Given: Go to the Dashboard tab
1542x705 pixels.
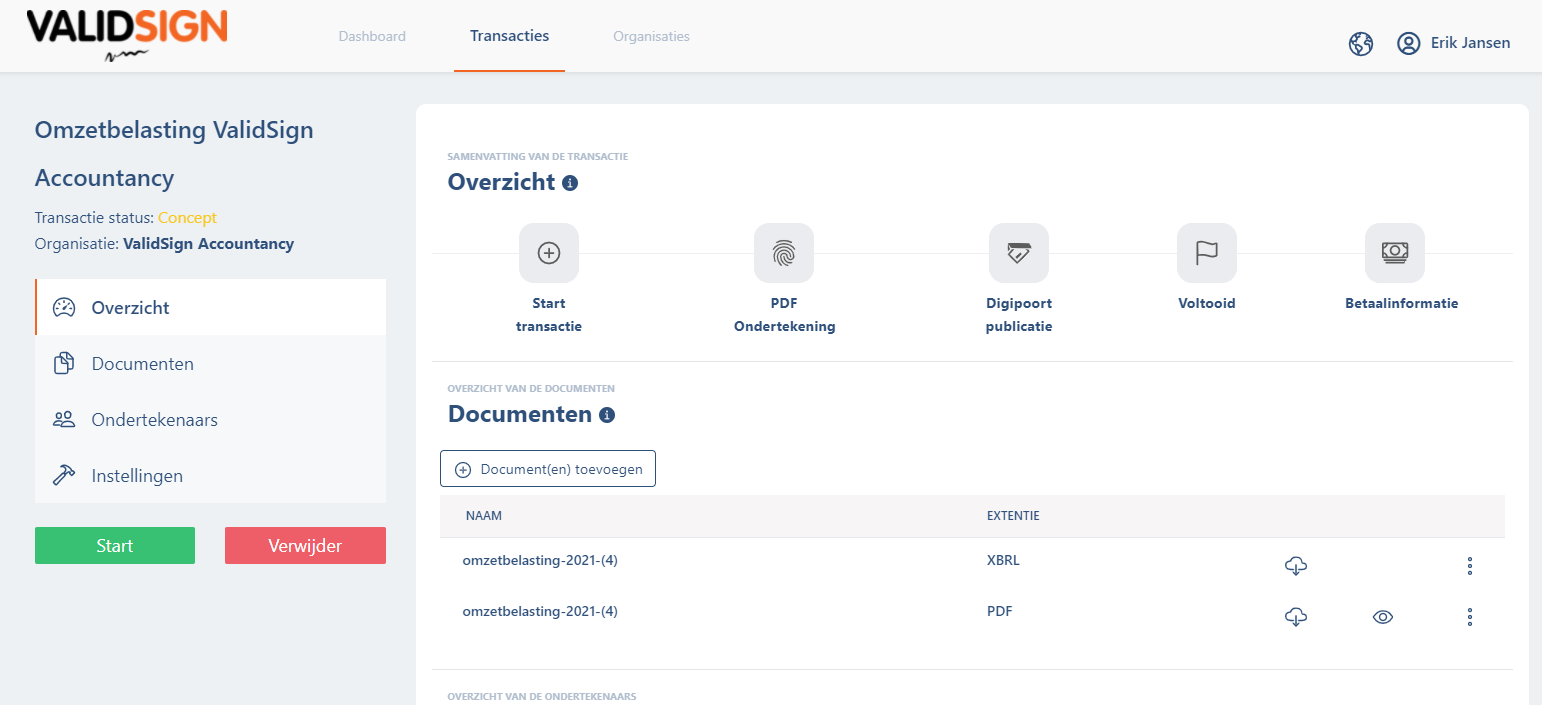Looking at the screenshot, I should 372,36.
